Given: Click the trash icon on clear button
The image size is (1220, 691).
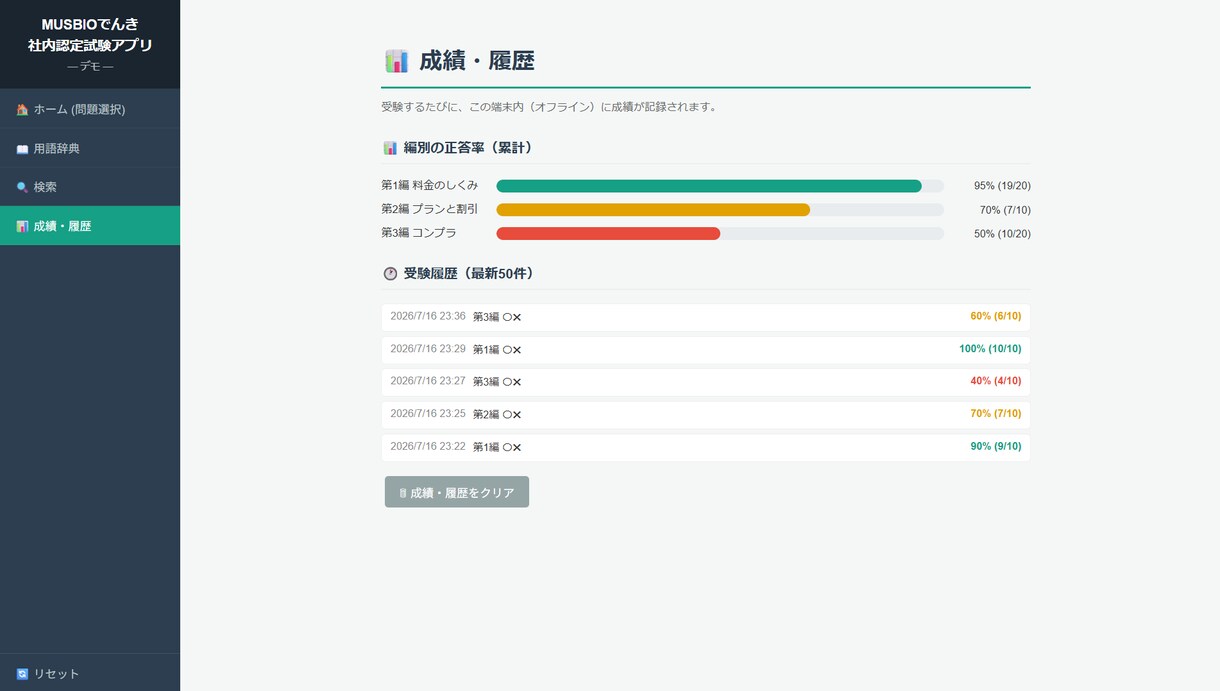Looking at the screenshot, I should (x=403, y=493).
